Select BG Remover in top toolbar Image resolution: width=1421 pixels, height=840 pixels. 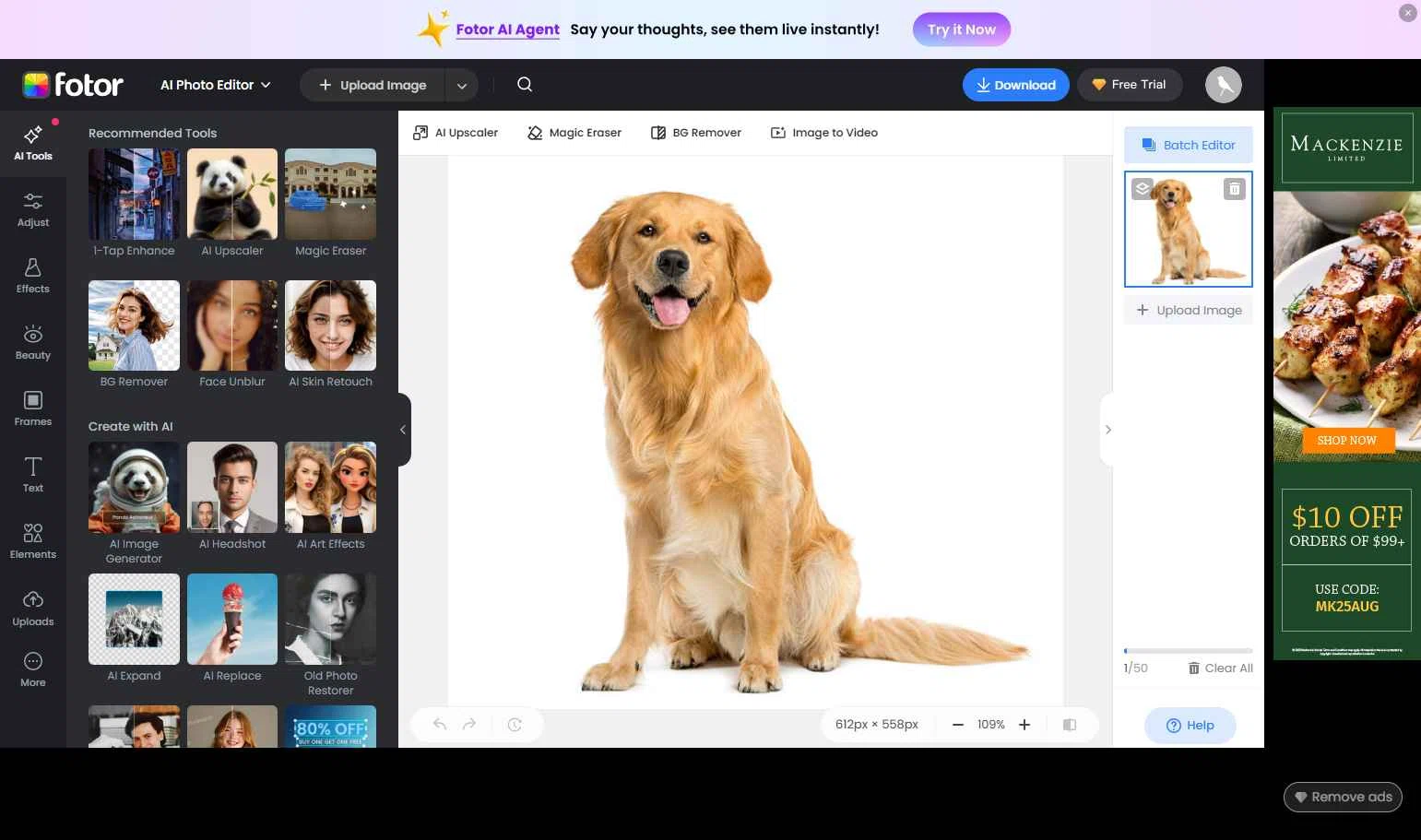point(696,133)
